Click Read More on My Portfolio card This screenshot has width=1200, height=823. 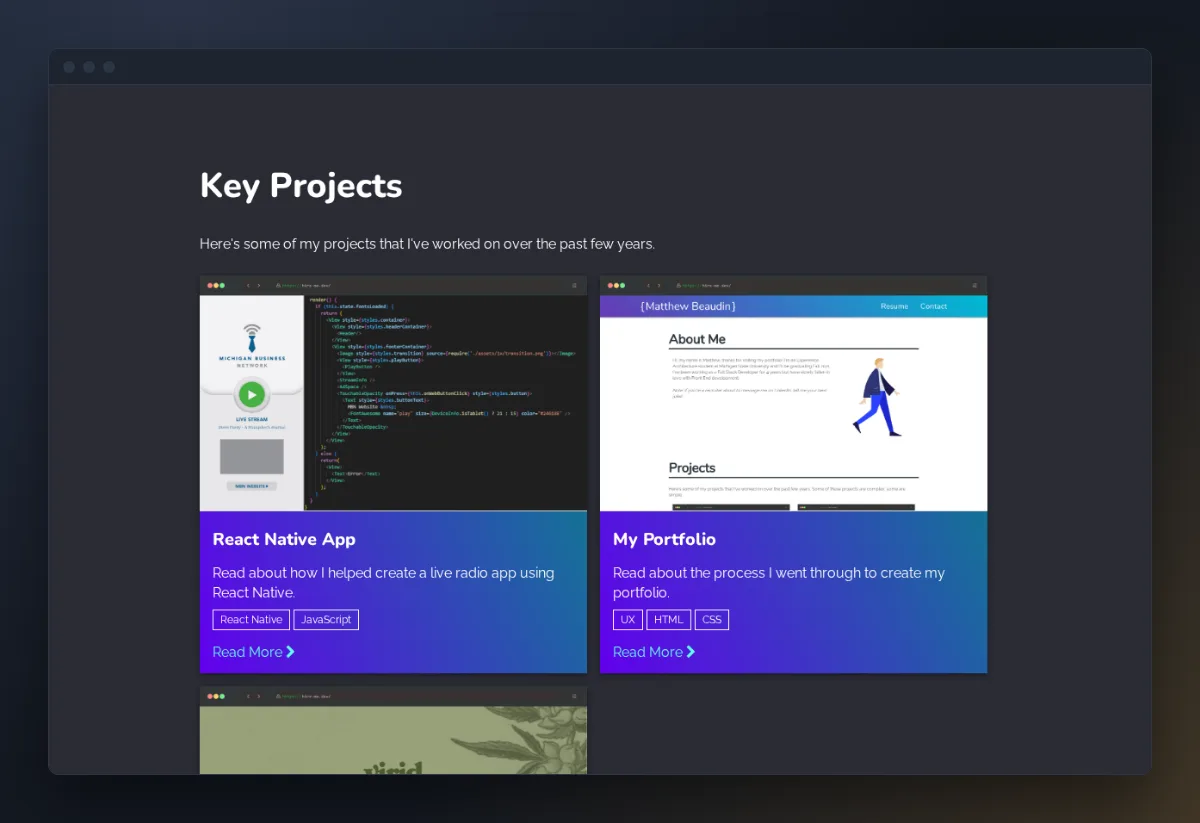[x=653, y=652]
